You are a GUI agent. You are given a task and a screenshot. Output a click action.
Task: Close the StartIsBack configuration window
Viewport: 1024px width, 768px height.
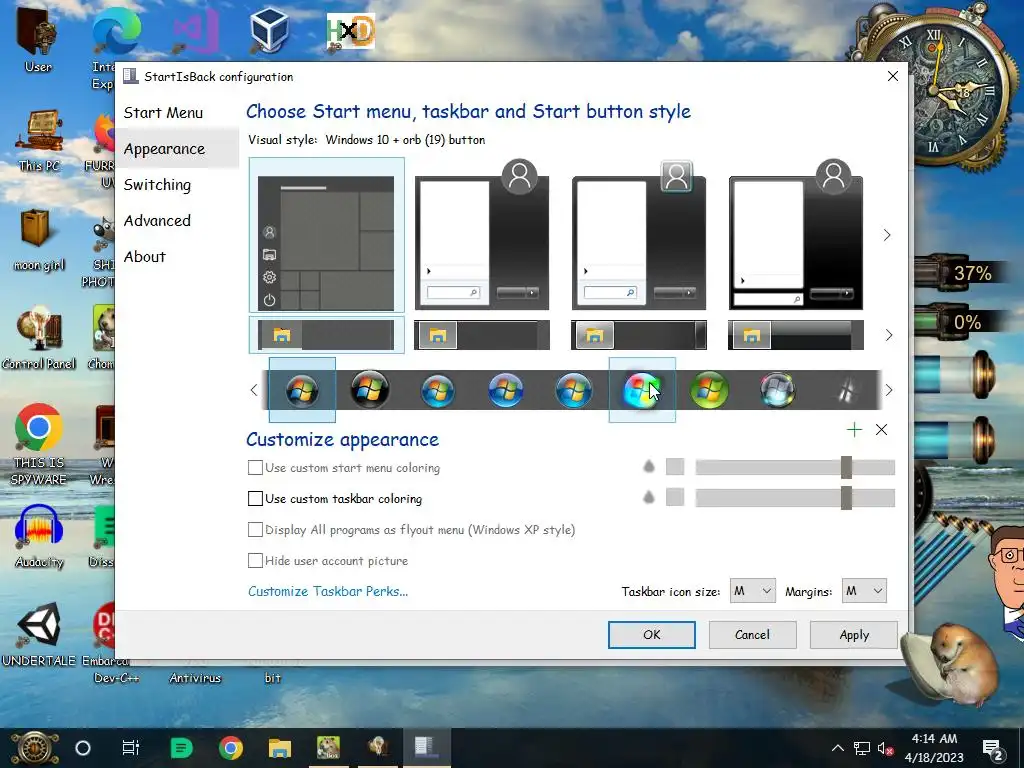tap(893, 76)
